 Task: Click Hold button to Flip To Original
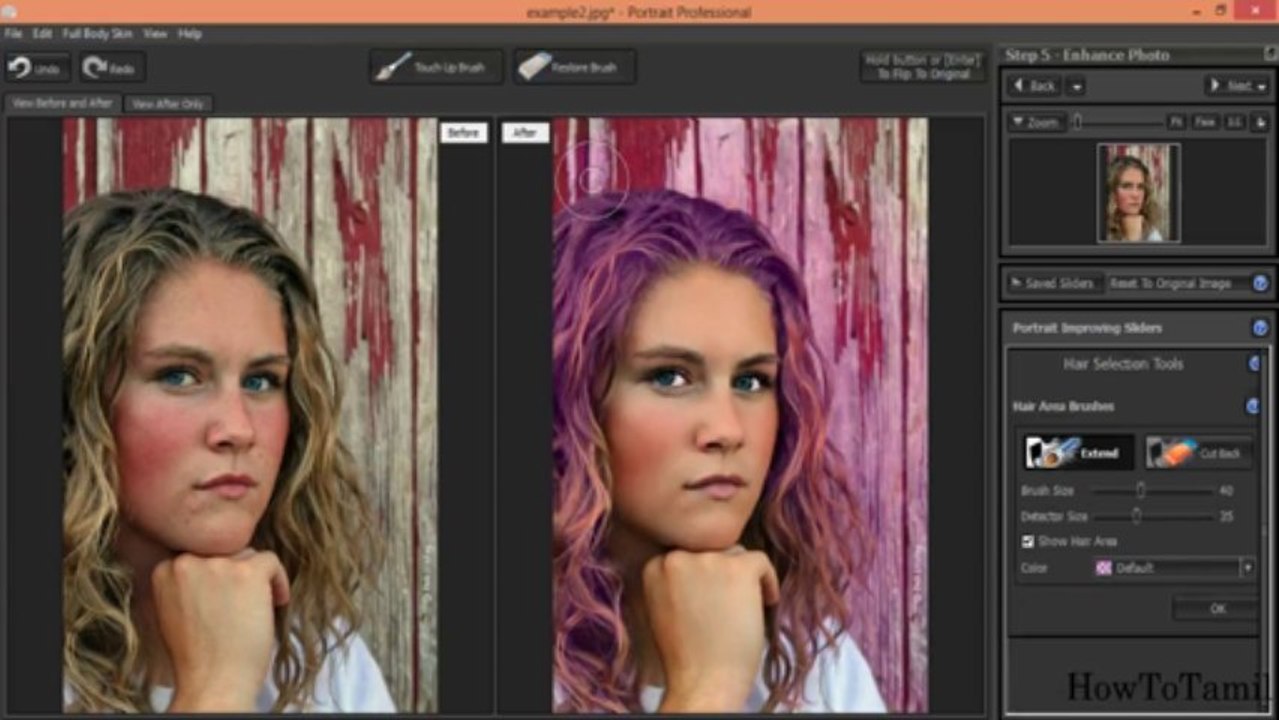(x=922, y=67)
